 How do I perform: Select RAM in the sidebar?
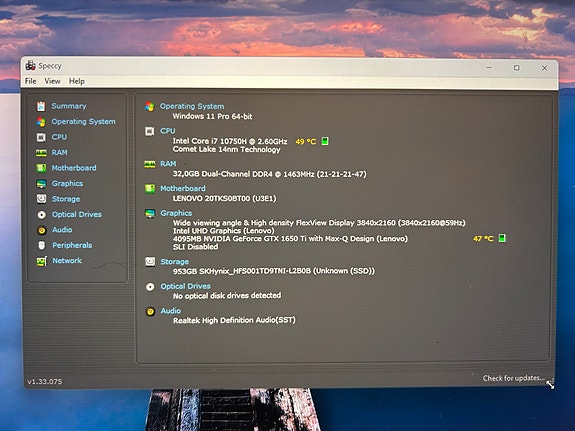click(59, 152)
